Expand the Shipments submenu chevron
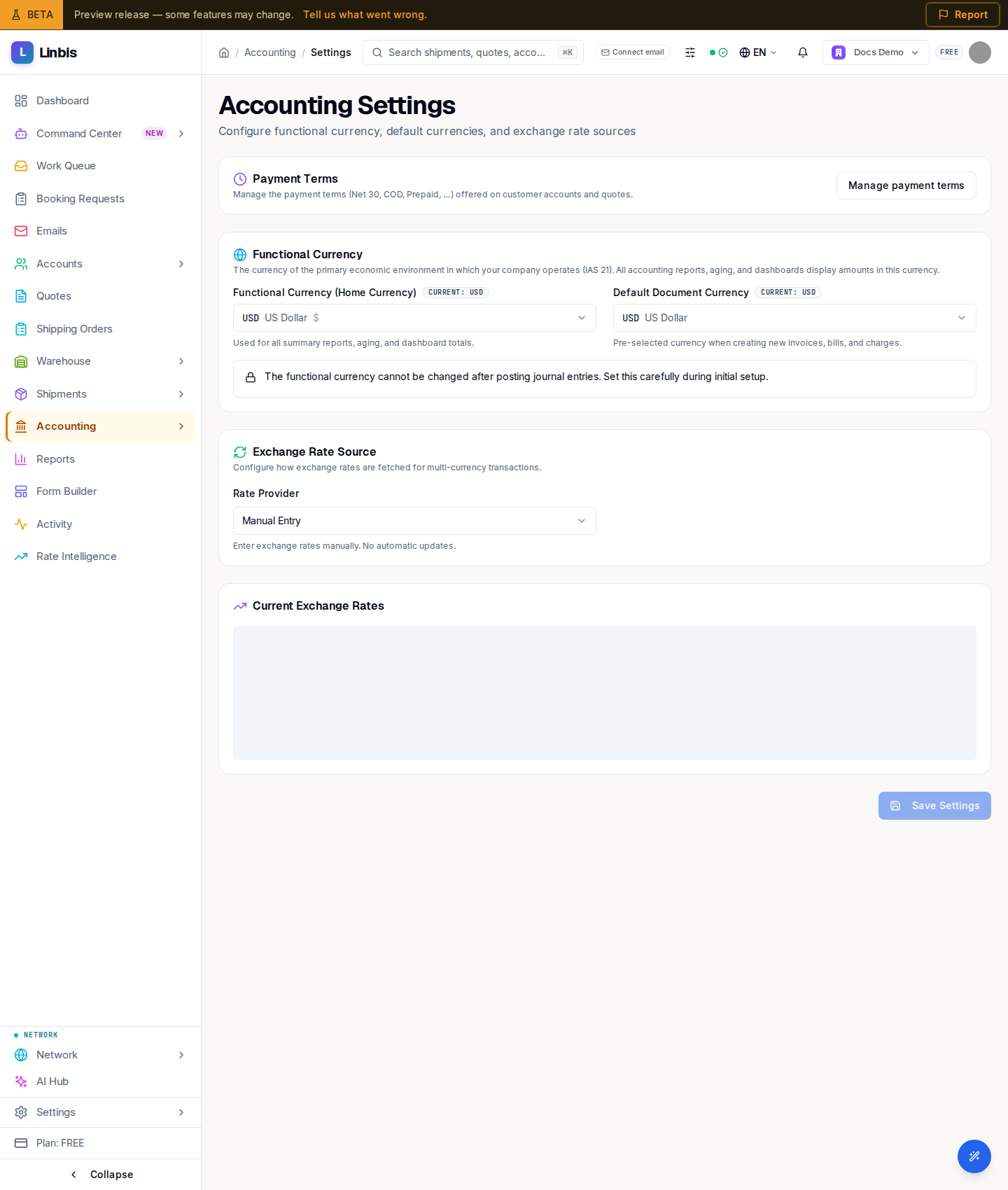 (181, 394)
